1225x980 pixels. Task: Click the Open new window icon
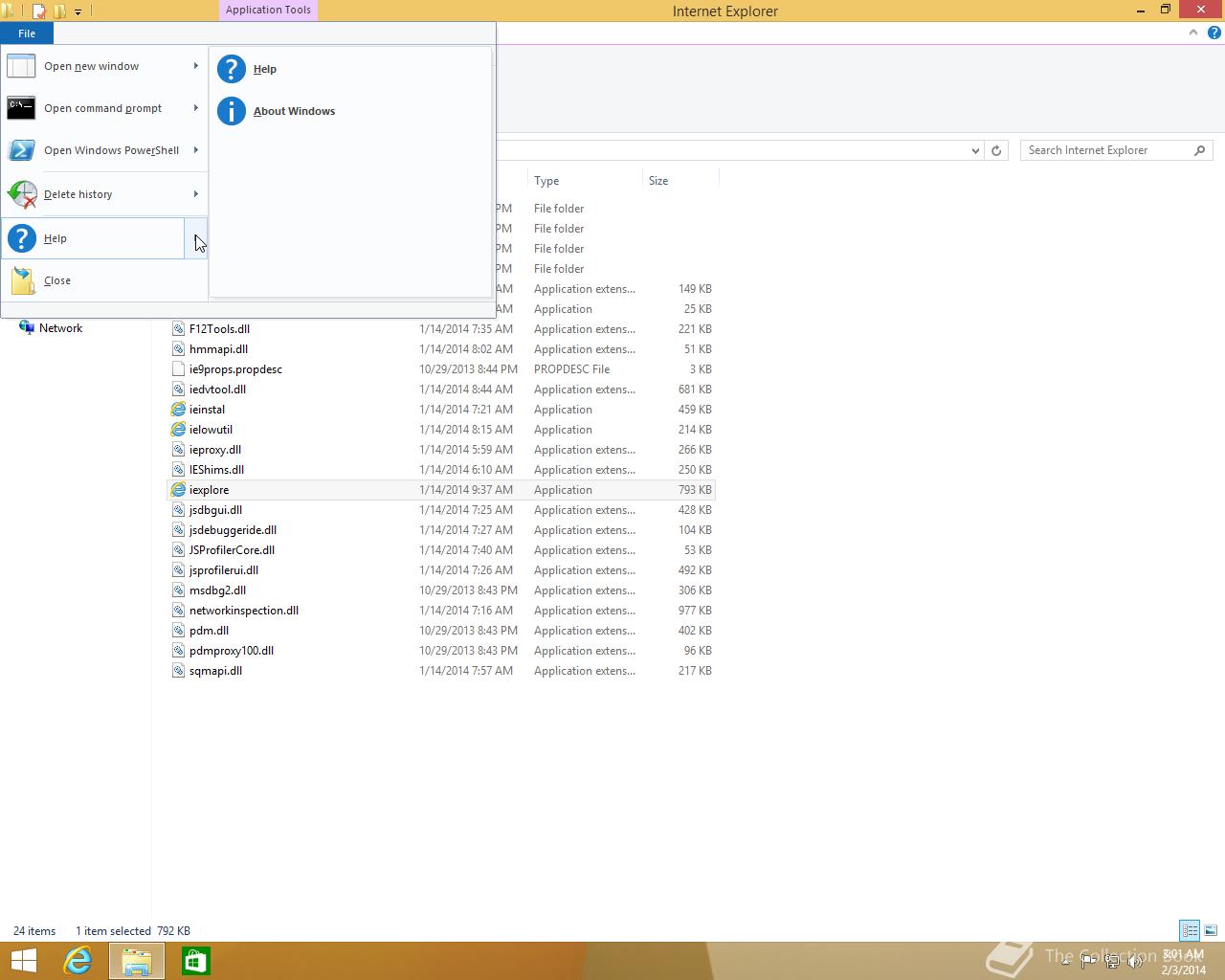pyautogui.click(x=21, y=66)
